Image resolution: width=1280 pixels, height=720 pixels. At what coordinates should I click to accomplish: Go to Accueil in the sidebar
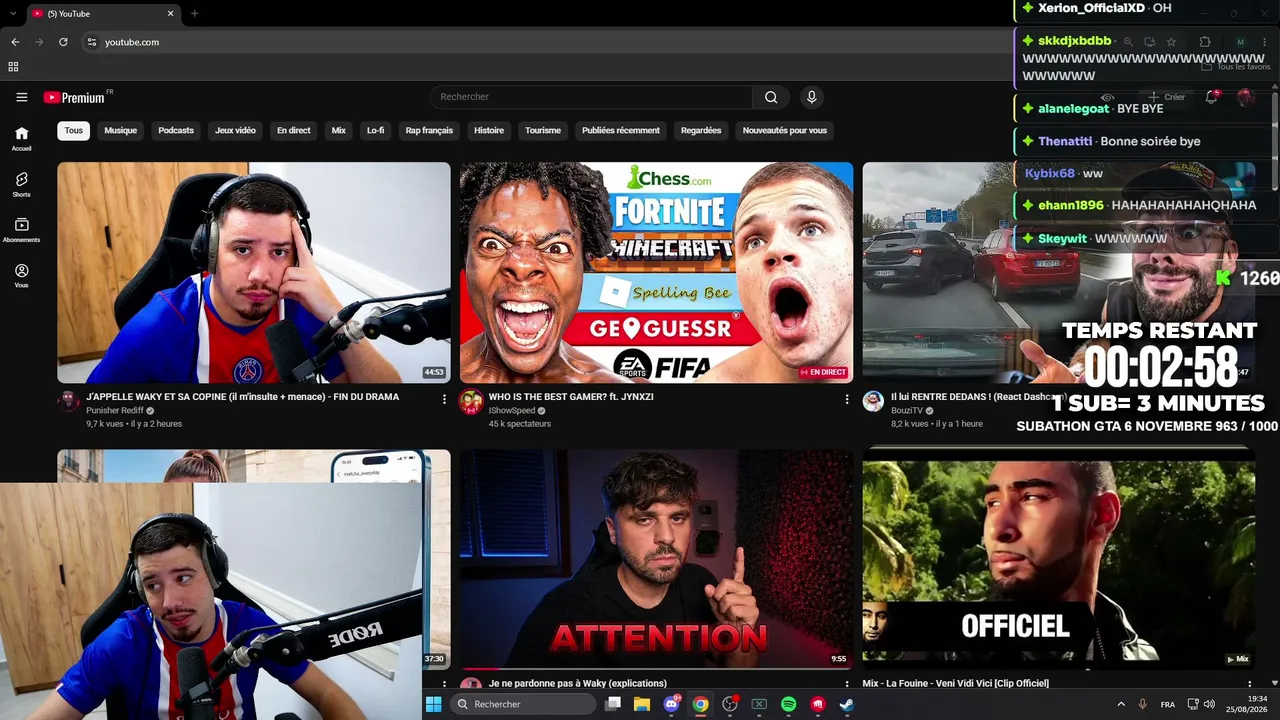pos(21,138)
